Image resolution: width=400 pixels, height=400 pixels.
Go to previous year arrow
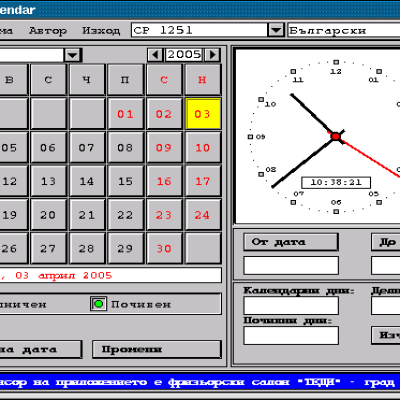pos(155,55)
